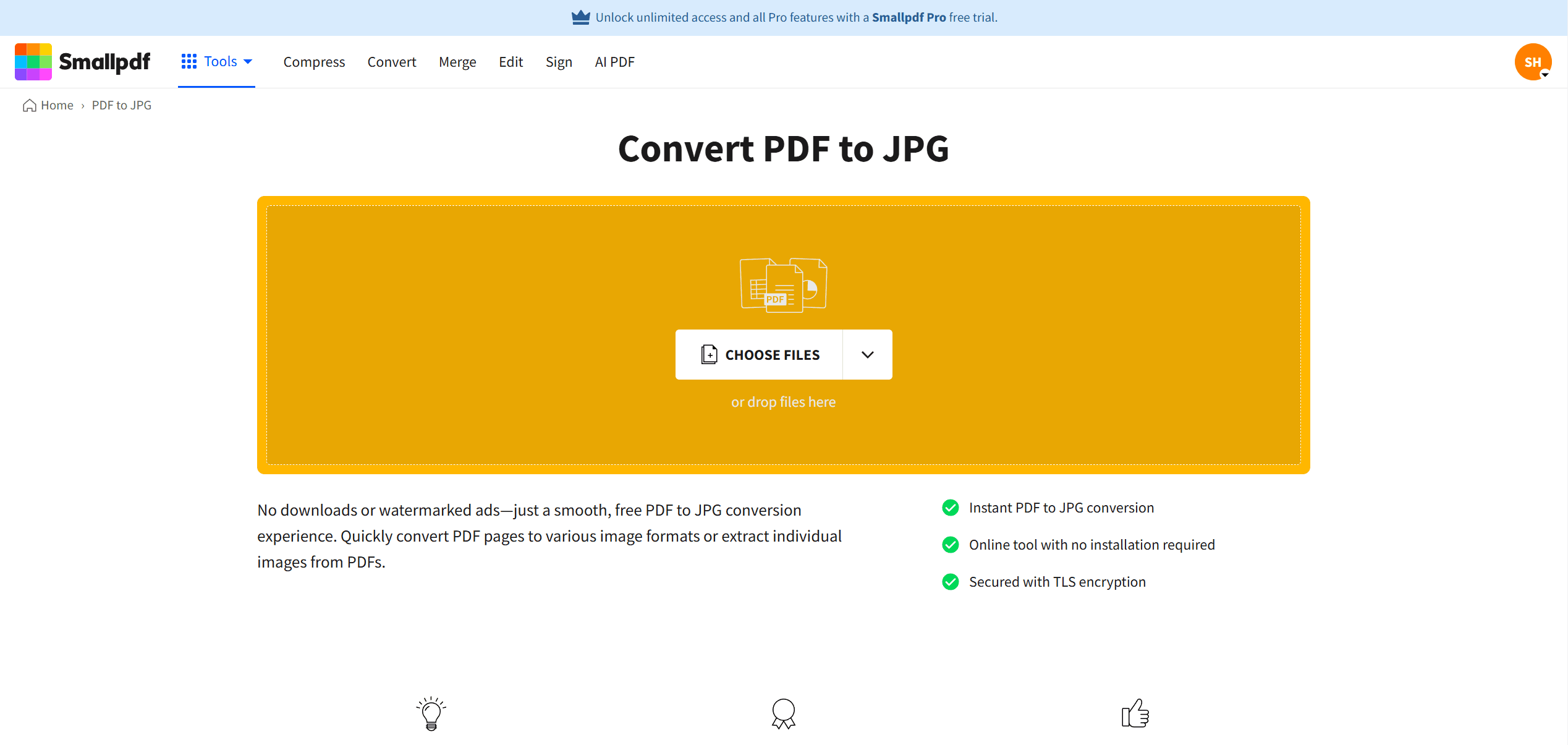Click the Secured with TLS encryption checkbox
1568x745 pixels.
click(951, 581)
